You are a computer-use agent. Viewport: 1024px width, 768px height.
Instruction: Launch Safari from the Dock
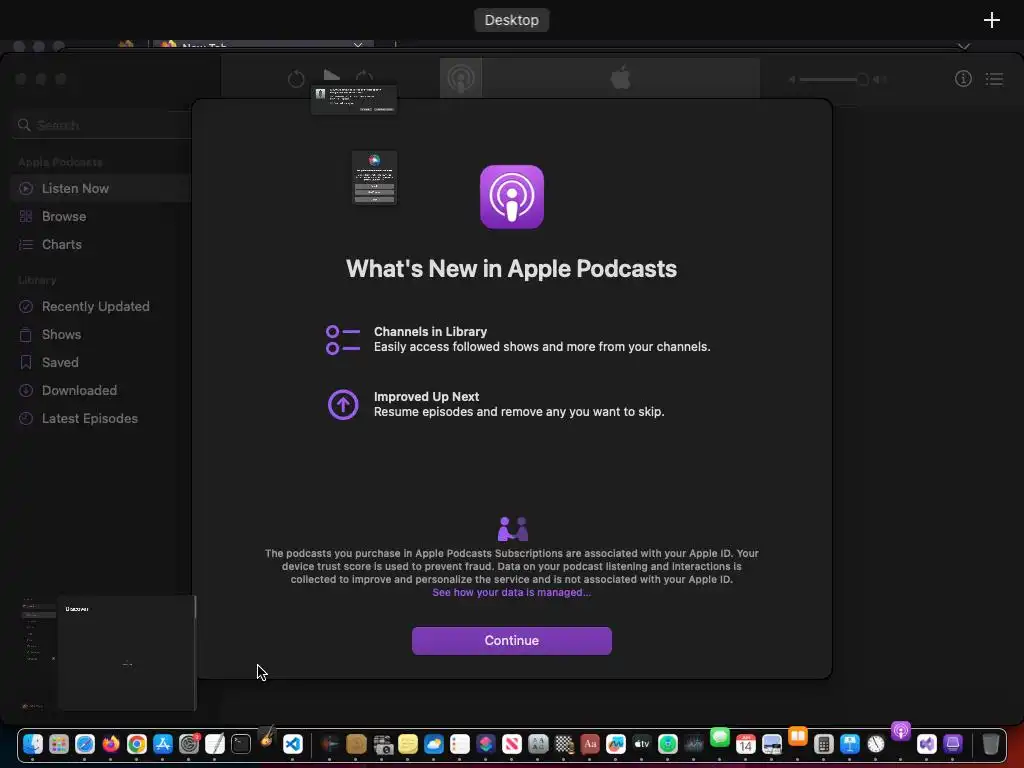85,744
